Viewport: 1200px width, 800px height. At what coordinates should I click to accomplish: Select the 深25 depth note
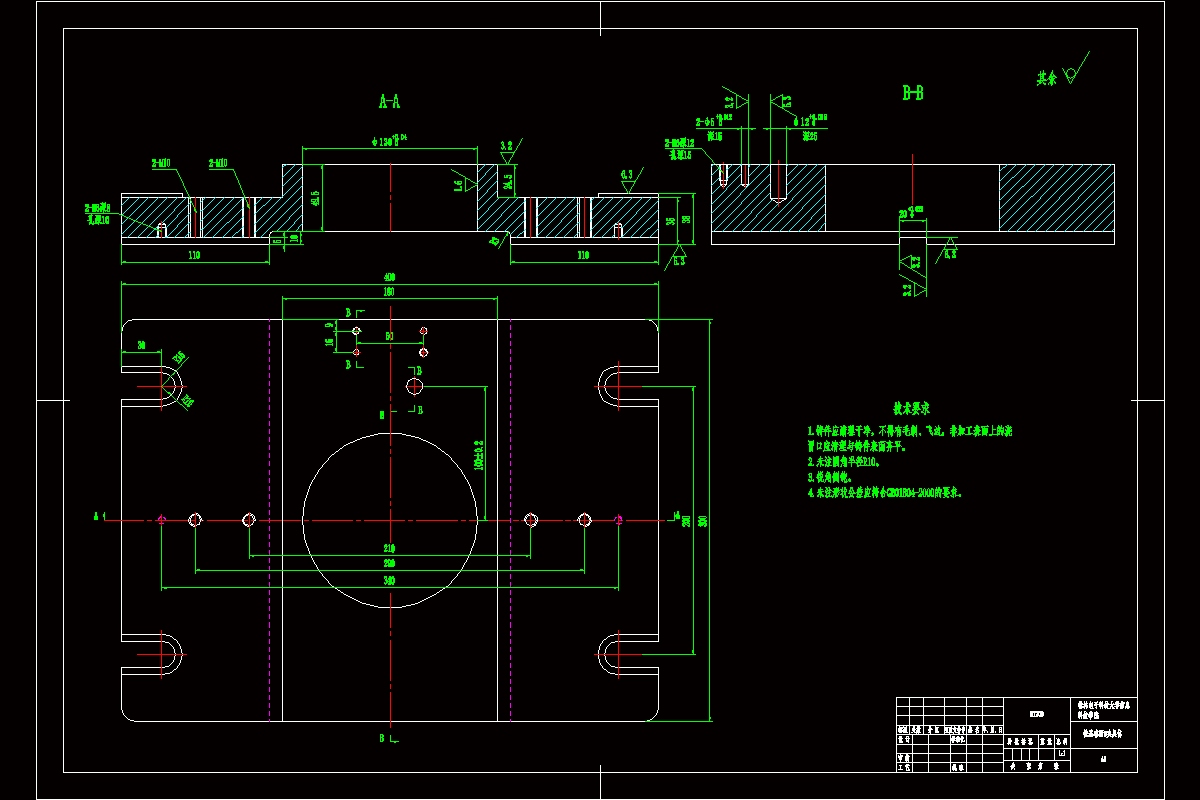pos(810,135)
